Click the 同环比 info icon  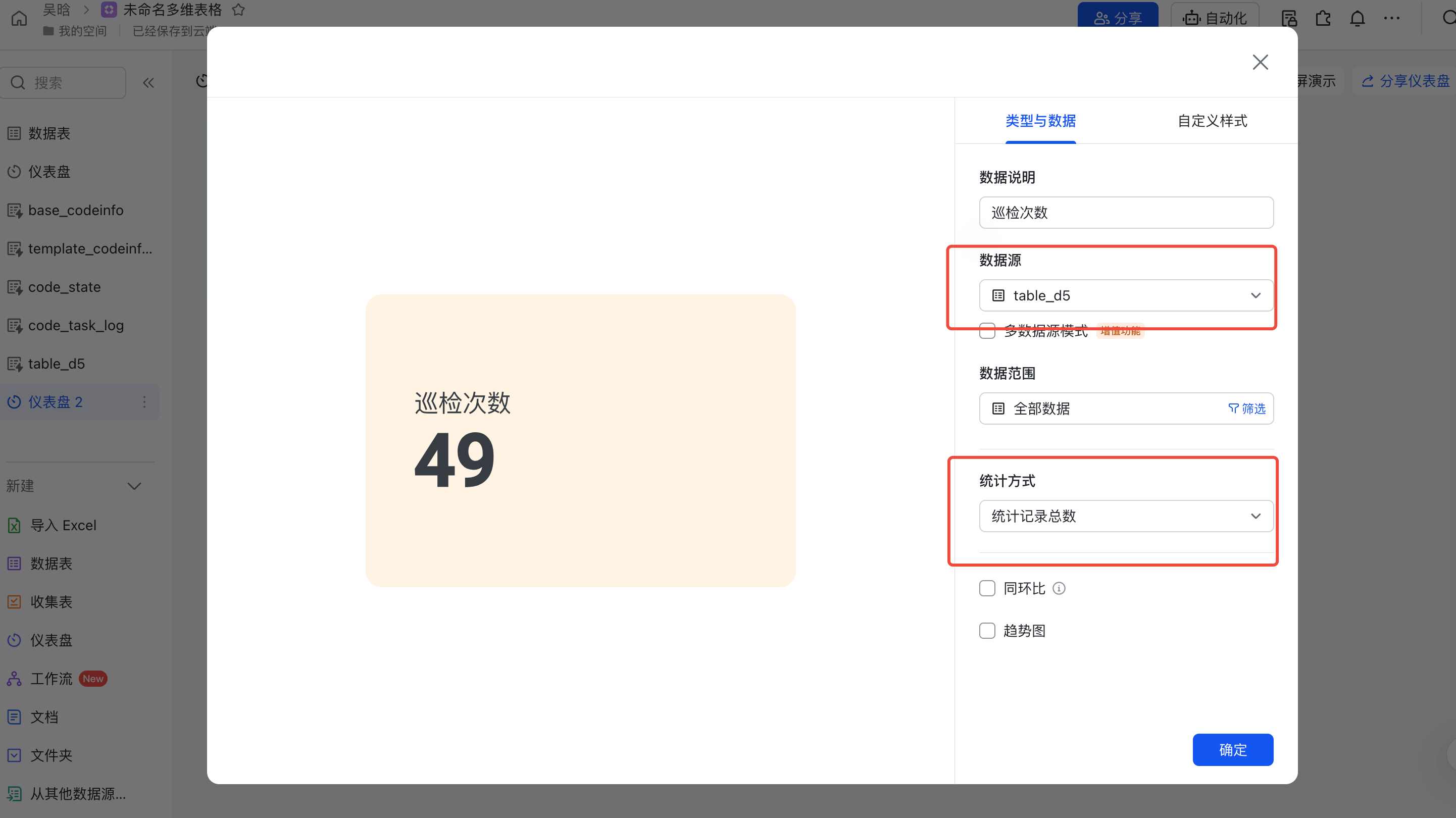(x=1059, y=588)
